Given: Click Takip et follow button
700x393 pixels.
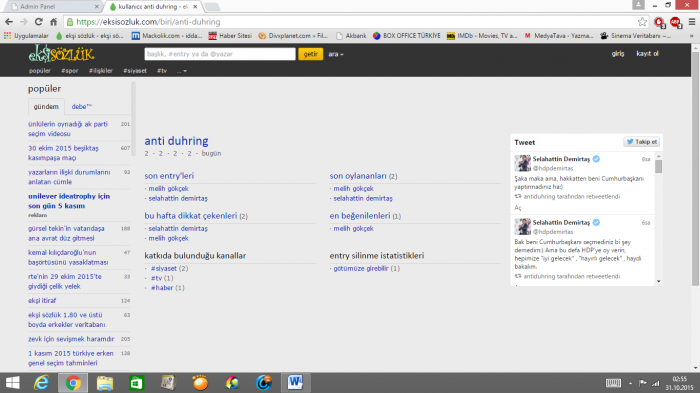Looking at the screenshot, I should tap(642, 142).
